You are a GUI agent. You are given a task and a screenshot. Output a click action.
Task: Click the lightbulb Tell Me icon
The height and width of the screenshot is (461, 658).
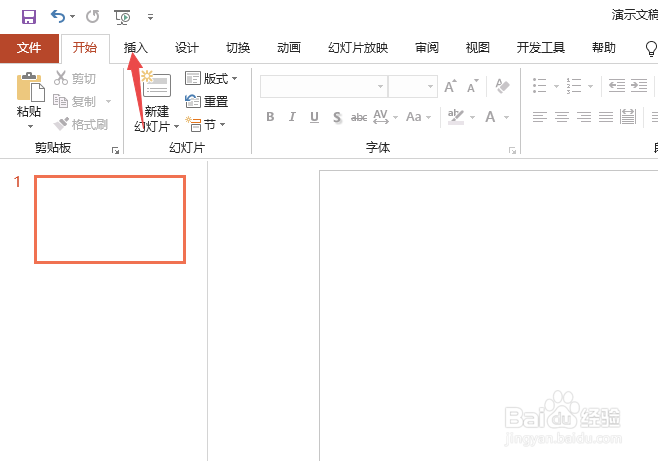pyautogui.click(x=650, y=48)
